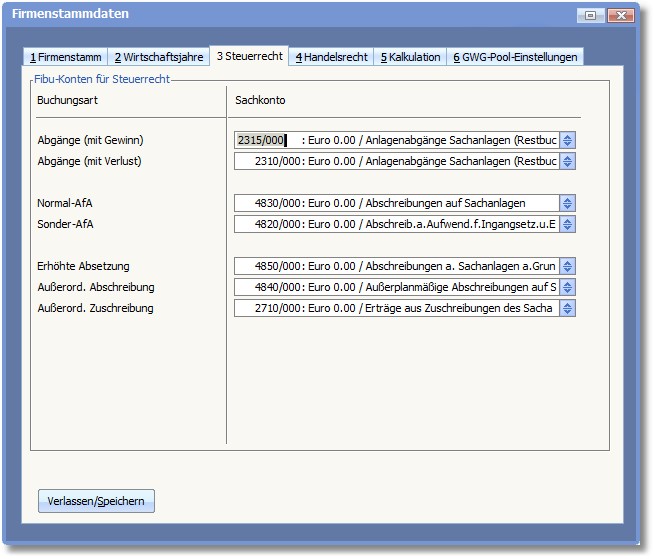Open the Firmenstamm tab

pyautogui.click(x=64, y=57)
